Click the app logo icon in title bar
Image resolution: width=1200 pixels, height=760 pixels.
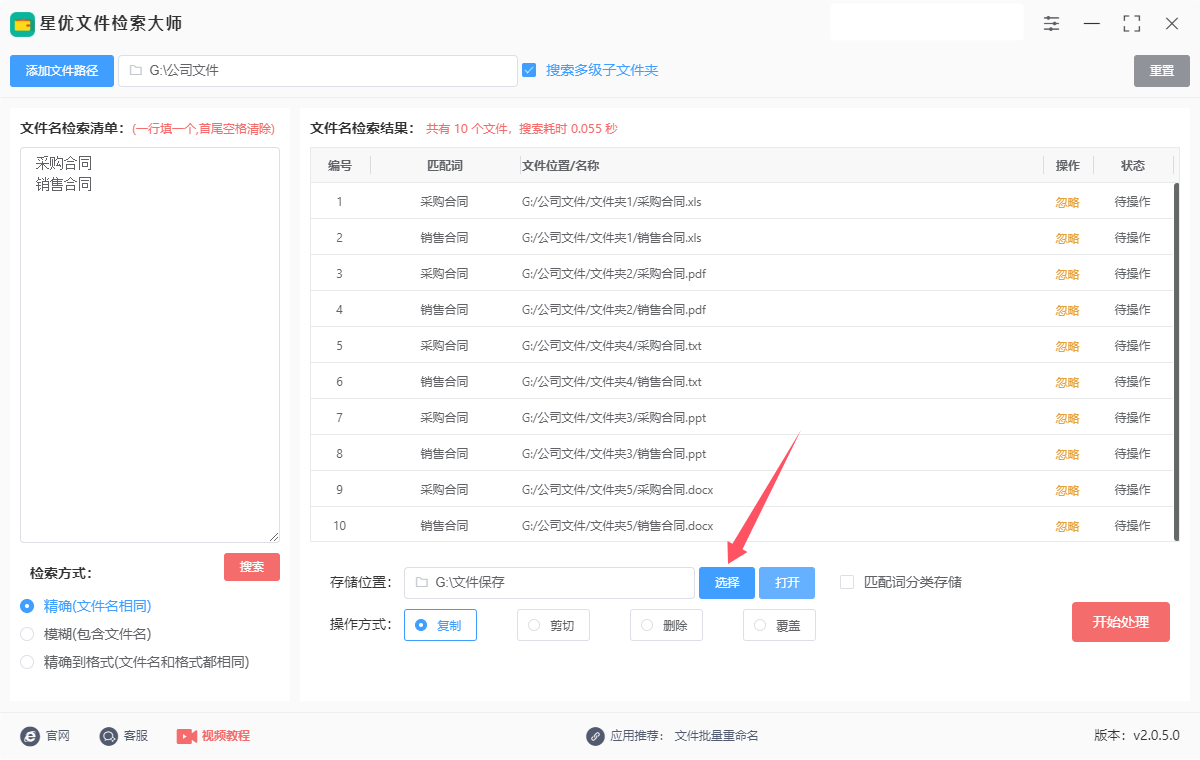click(x=23, y=23)
